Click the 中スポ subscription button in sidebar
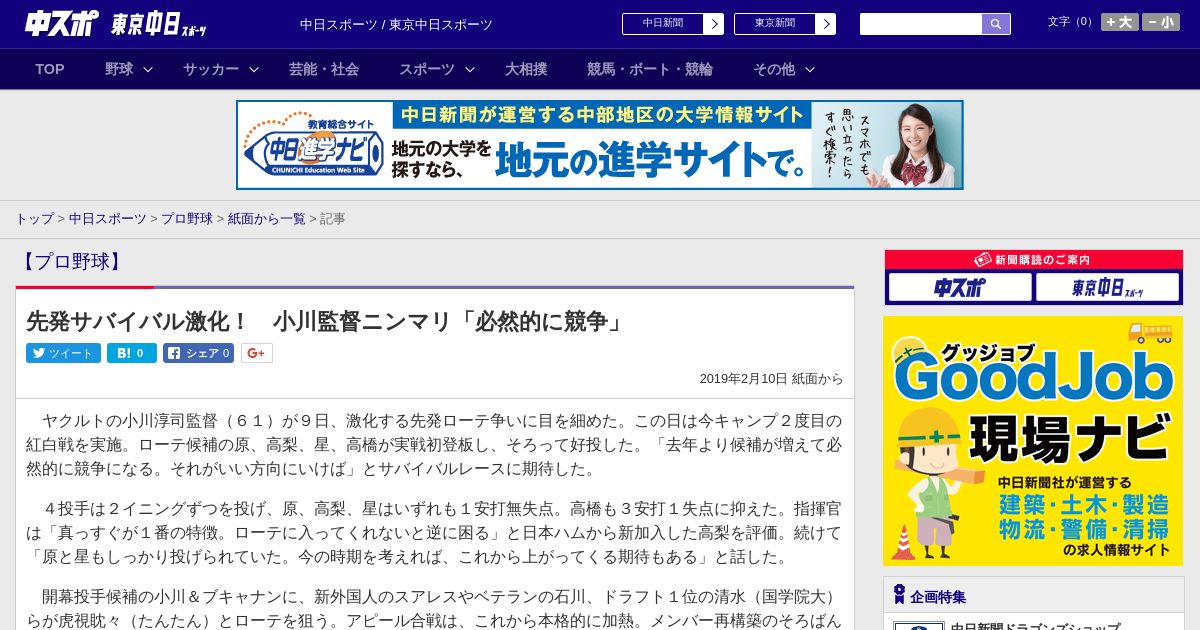 tap(960, 288)
